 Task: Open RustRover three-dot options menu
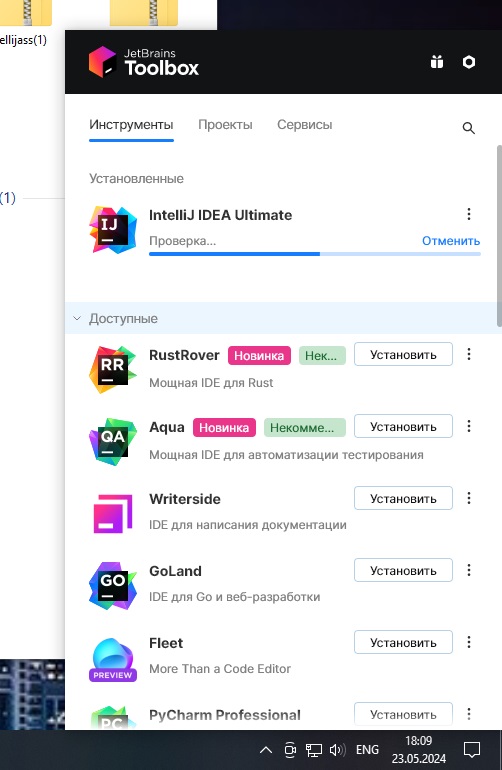(469, 354)
